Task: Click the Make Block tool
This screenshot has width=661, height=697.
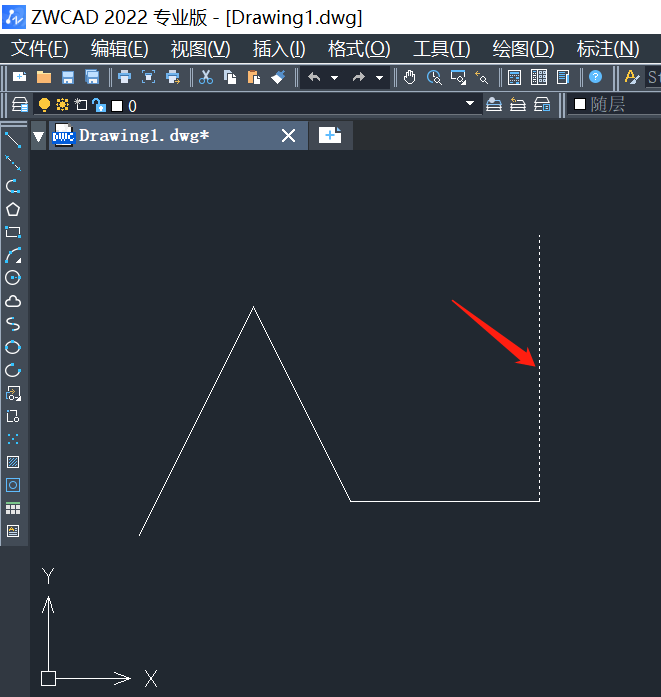Action: (x=13, y=417)
